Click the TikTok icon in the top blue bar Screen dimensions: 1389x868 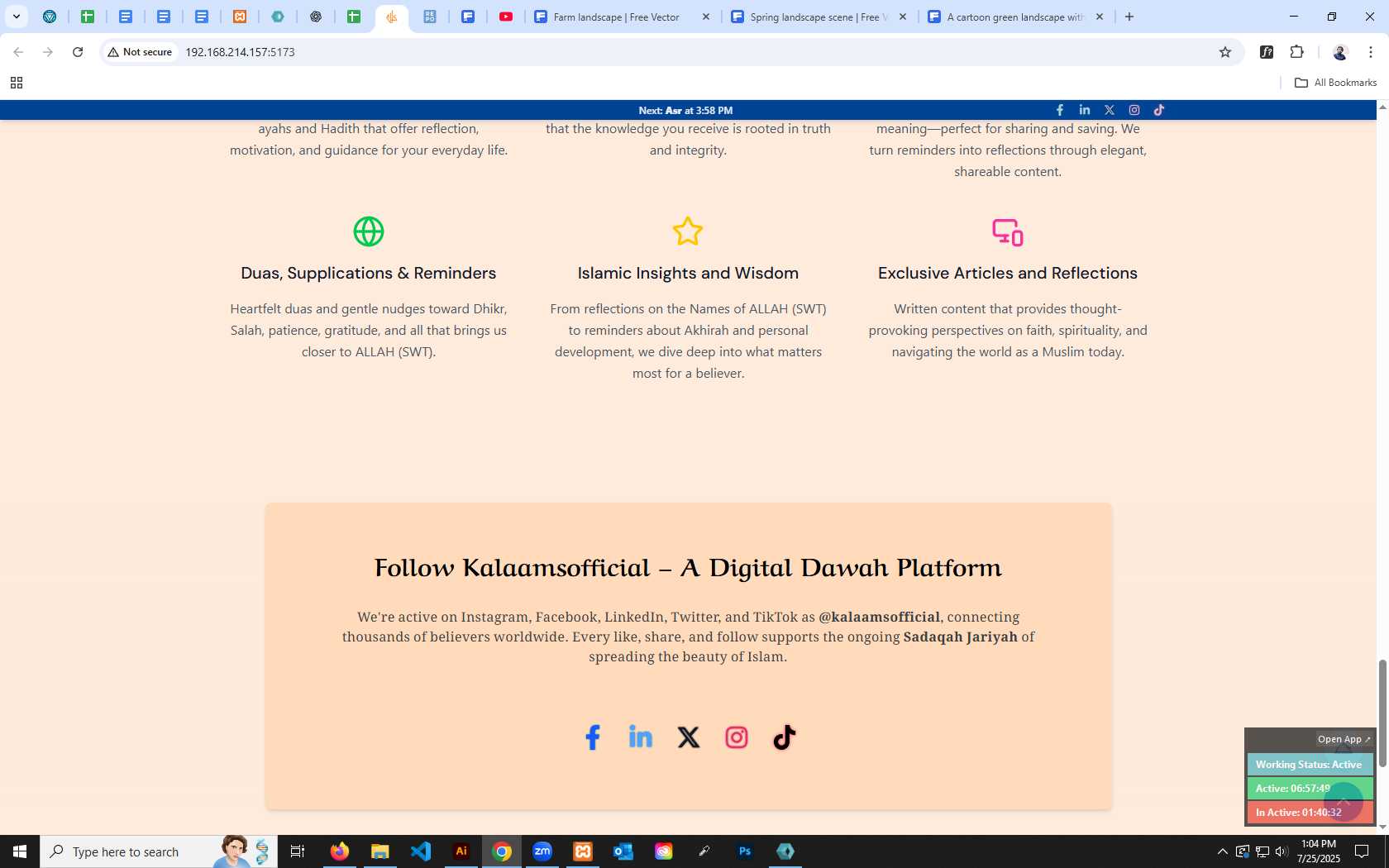(1159, 110)
